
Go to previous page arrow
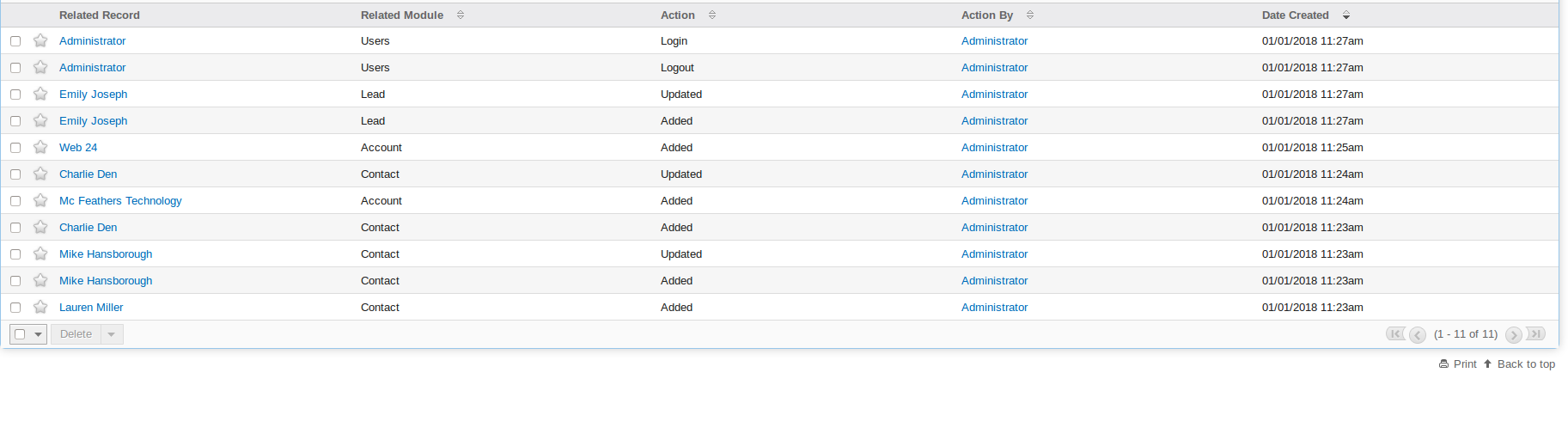click(x=1418, y=334)
